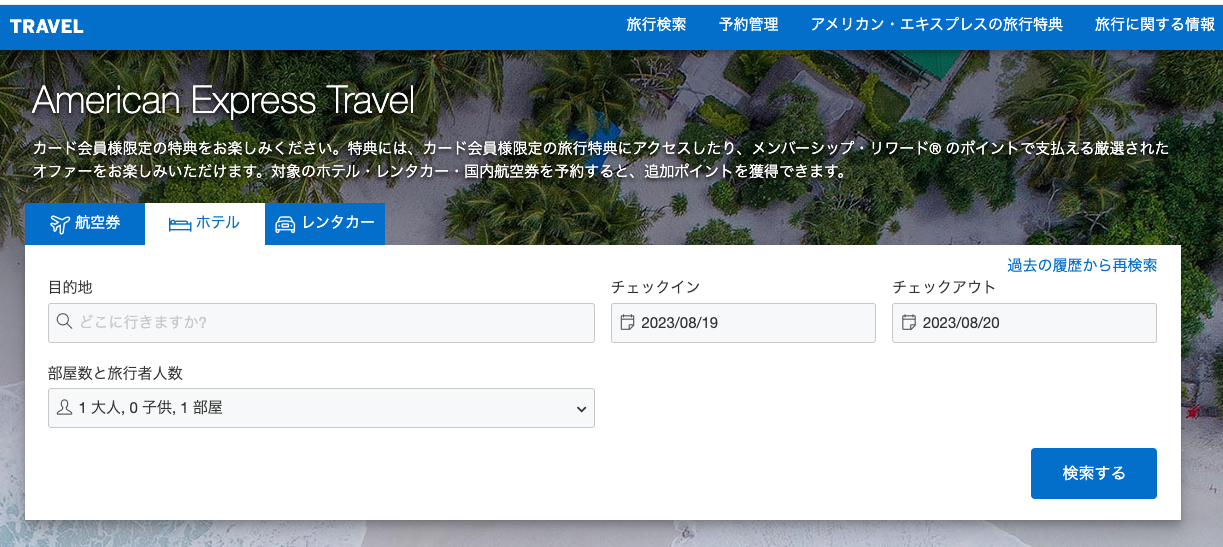Click 過去の履歴から再検索 link
This screenshot has width=1223, height=547.
point(1082,265)
